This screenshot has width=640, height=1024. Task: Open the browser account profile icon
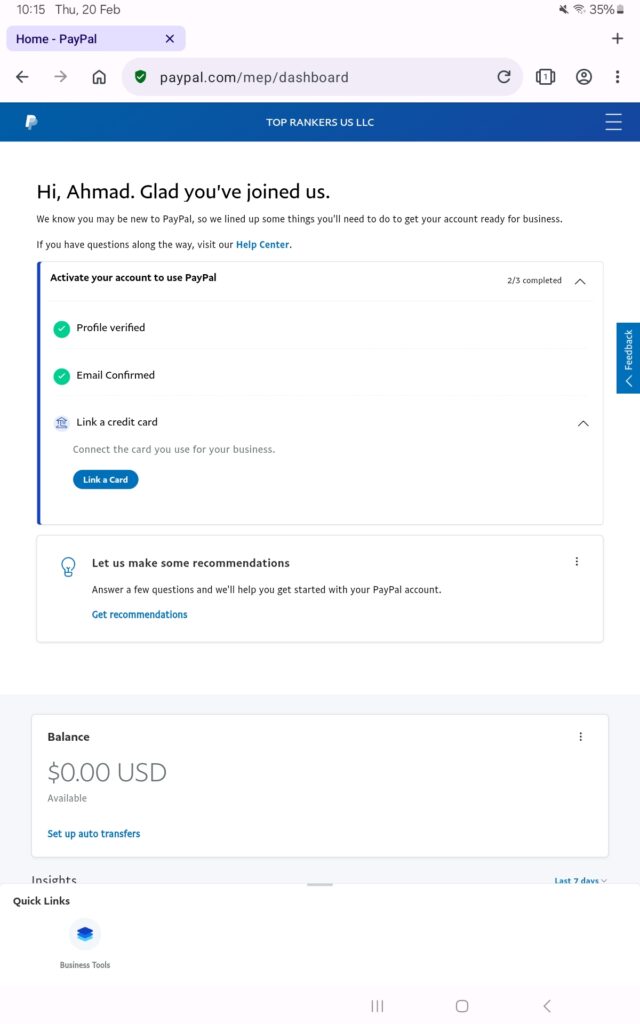(x=584, y=77)
